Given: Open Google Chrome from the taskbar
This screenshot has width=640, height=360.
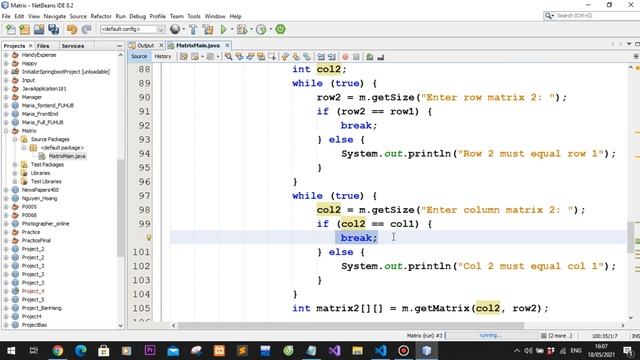Looking at the screenshot, I should tap(58, 351).
